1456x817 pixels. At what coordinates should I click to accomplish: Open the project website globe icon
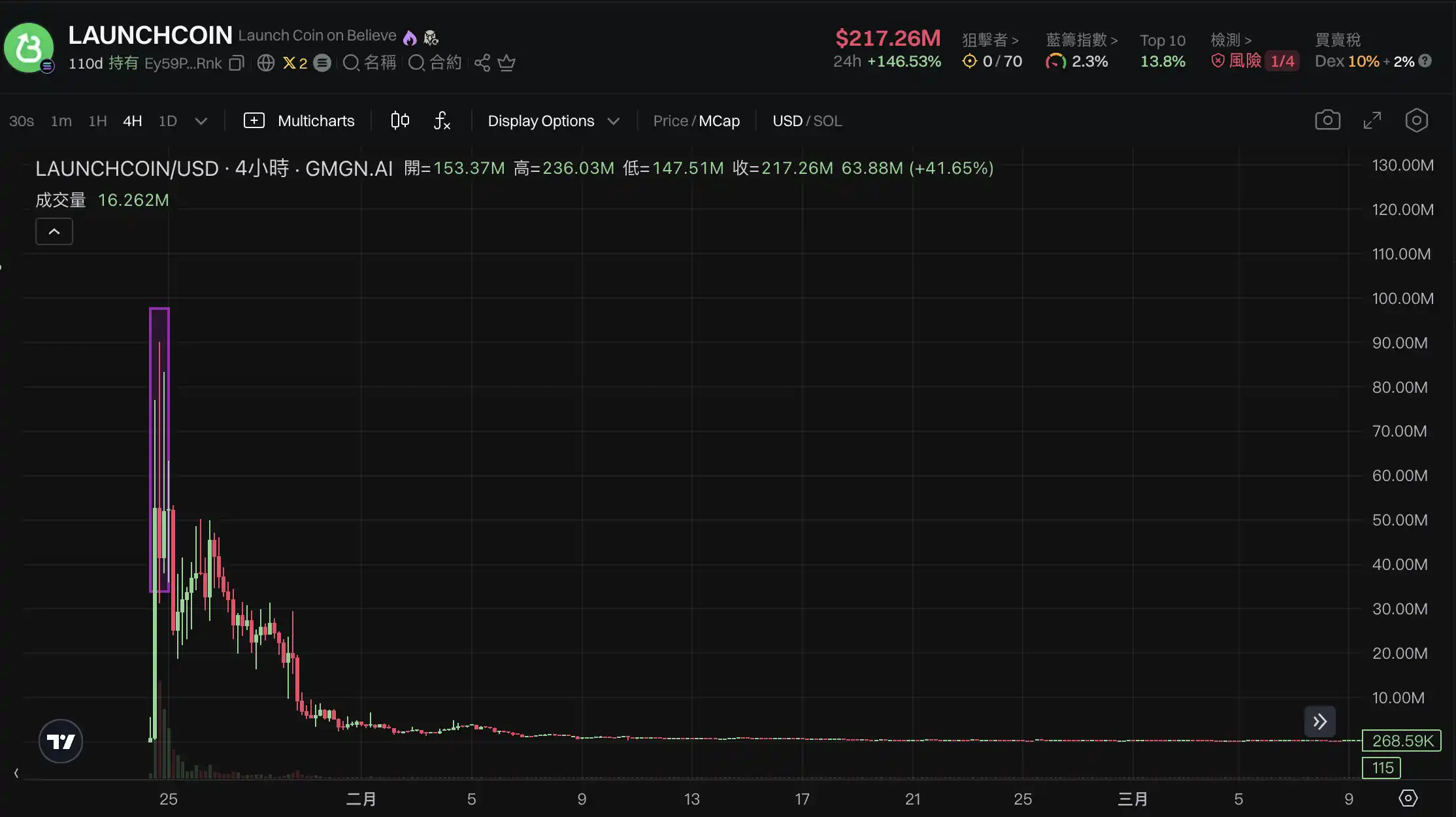coord(265,63)
